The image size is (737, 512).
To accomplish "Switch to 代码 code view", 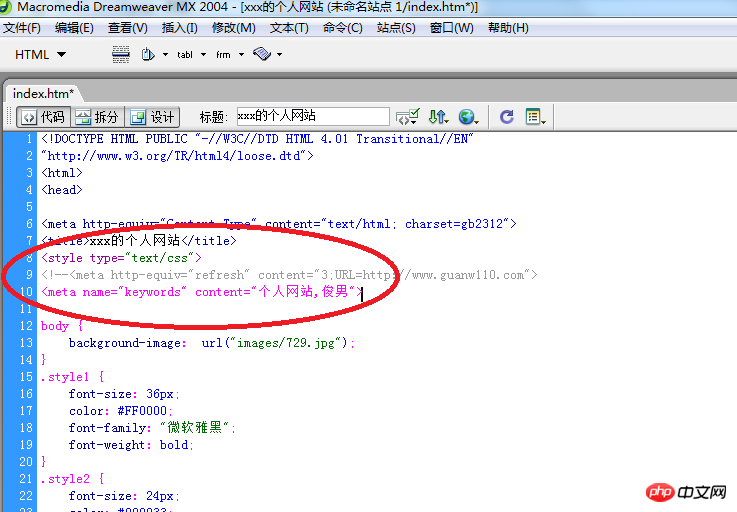I will [44, 117].
